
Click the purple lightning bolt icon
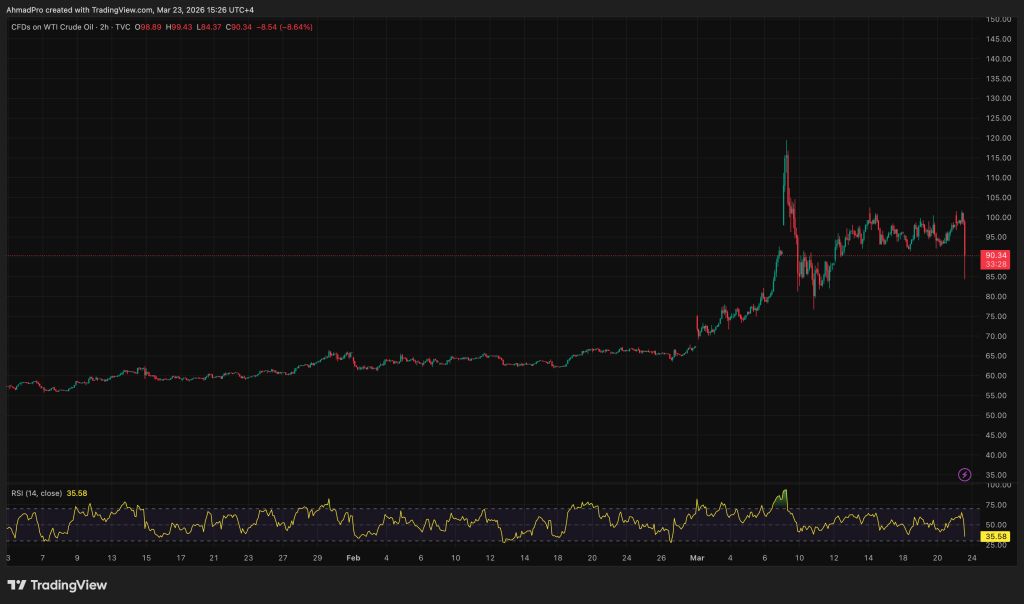pyautogui.click(x=964, y=476)
